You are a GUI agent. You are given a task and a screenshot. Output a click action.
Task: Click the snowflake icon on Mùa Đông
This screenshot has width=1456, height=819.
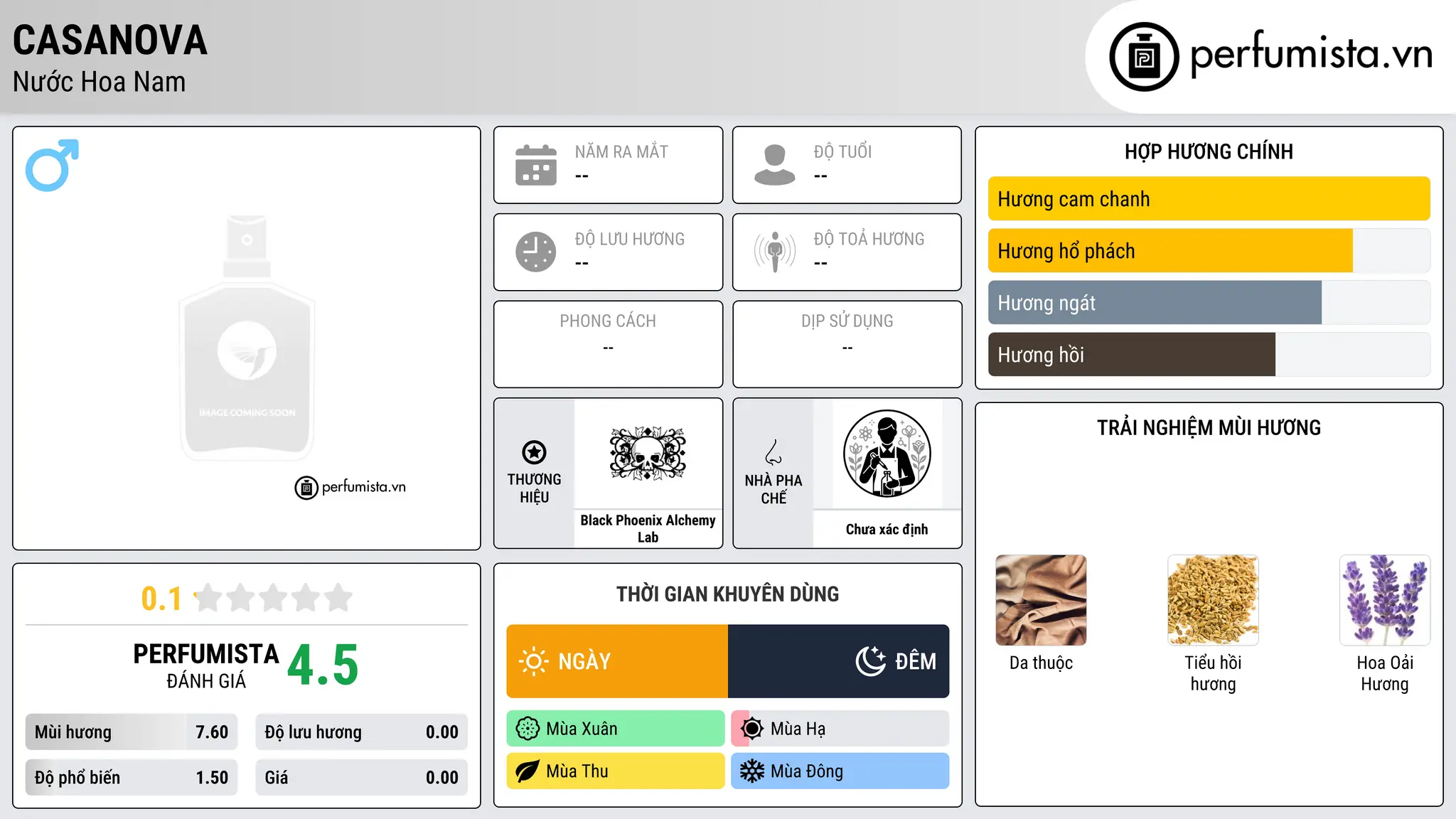752,771
